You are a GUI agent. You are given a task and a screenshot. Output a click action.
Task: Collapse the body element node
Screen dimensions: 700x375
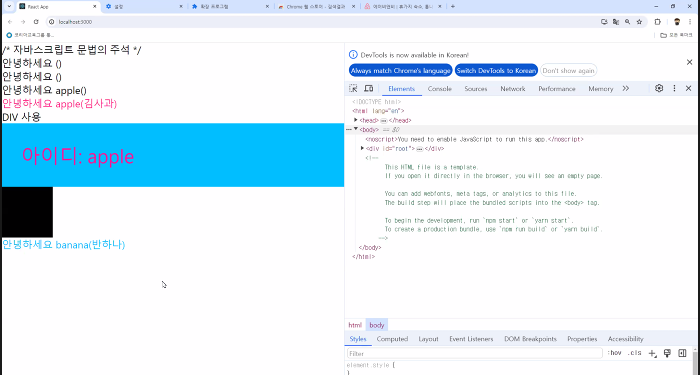356,129
